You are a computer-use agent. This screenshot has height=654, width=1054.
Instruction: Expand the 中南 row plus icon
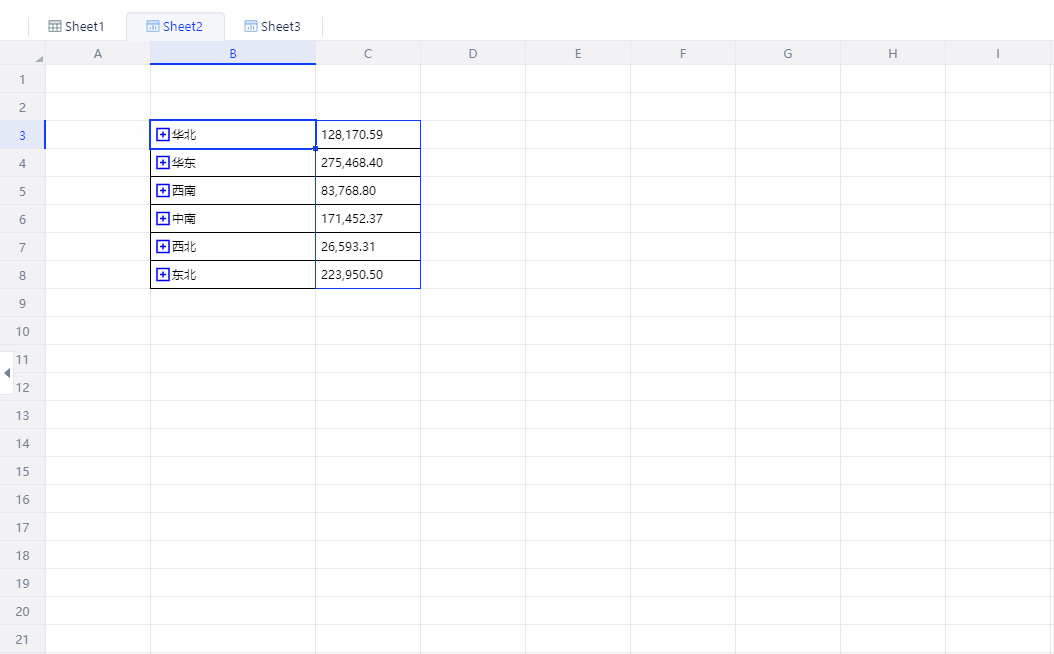tap(163, 219)
